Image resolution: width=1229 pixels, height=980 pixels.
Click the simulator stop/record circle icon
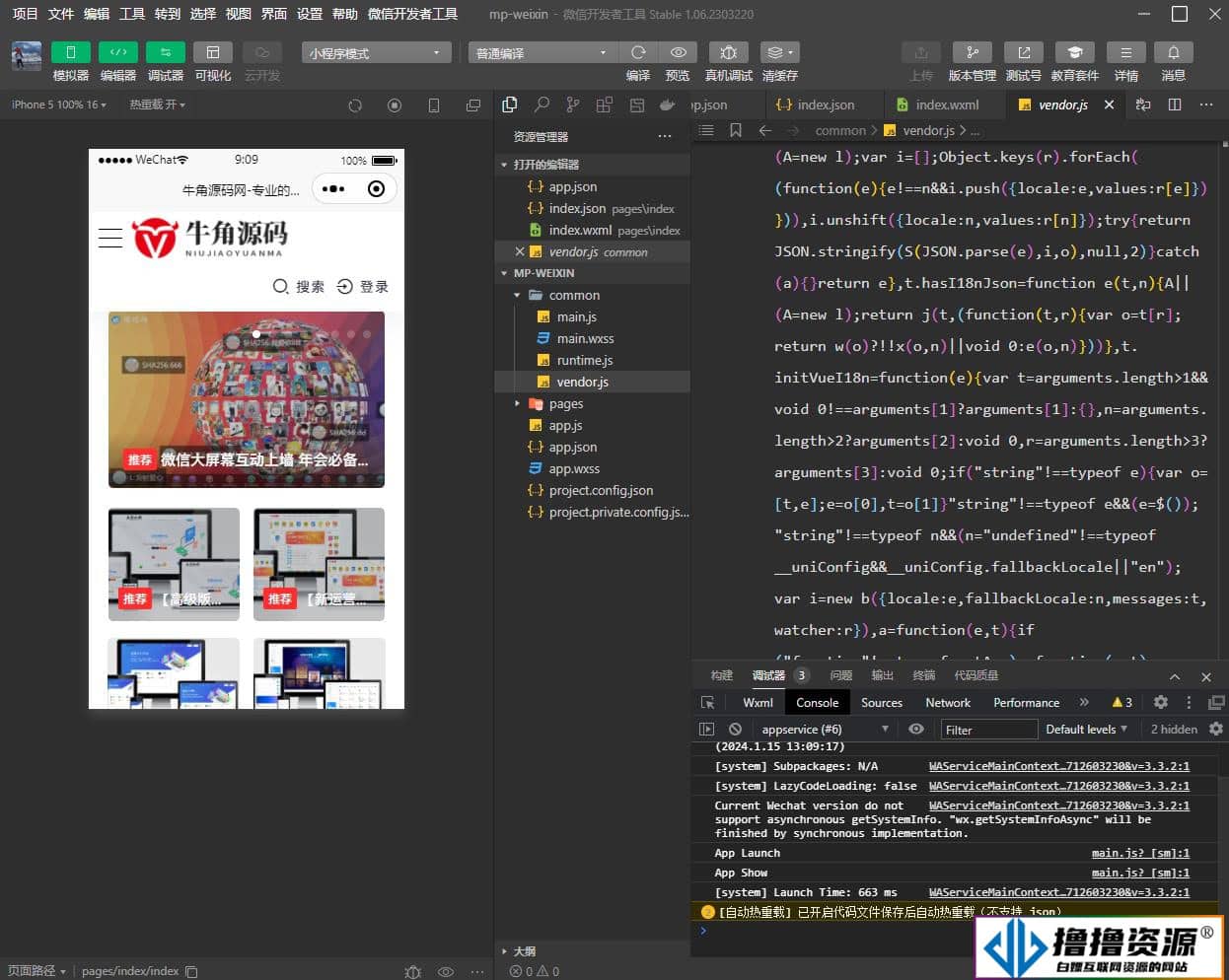point(395,105)
